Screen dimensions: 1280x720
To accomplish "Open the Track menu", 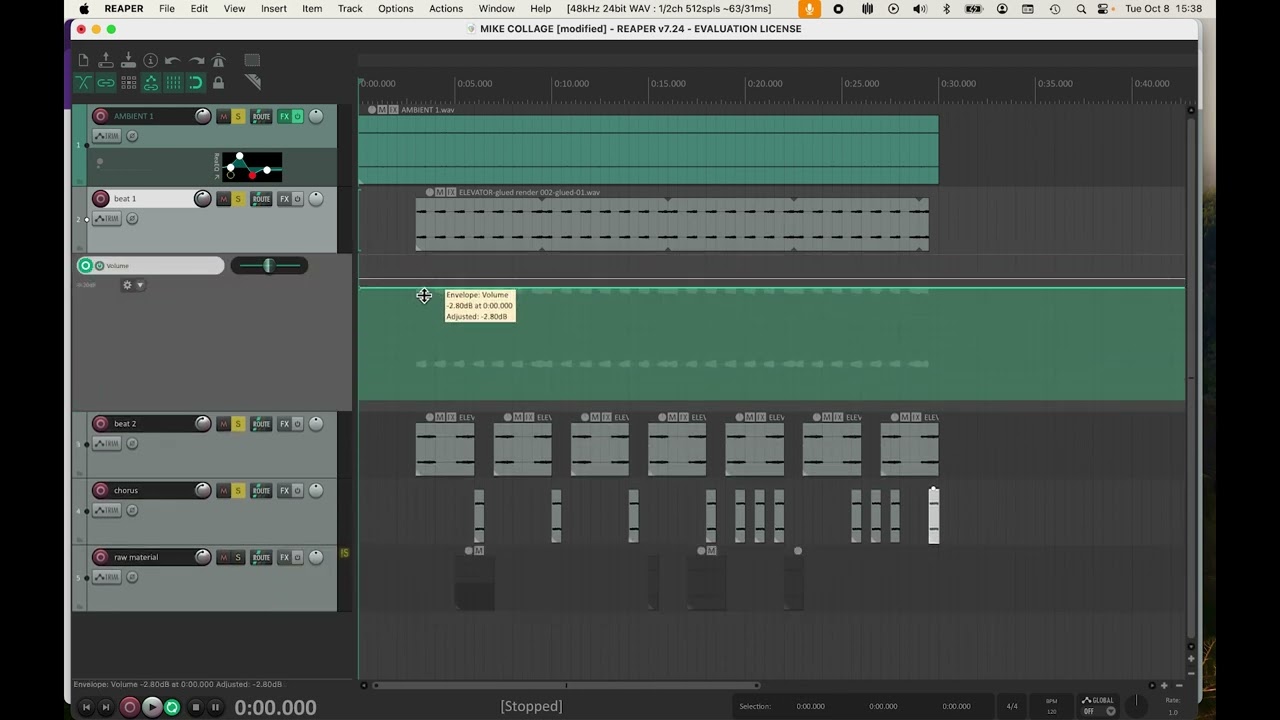I will [350, 9].
